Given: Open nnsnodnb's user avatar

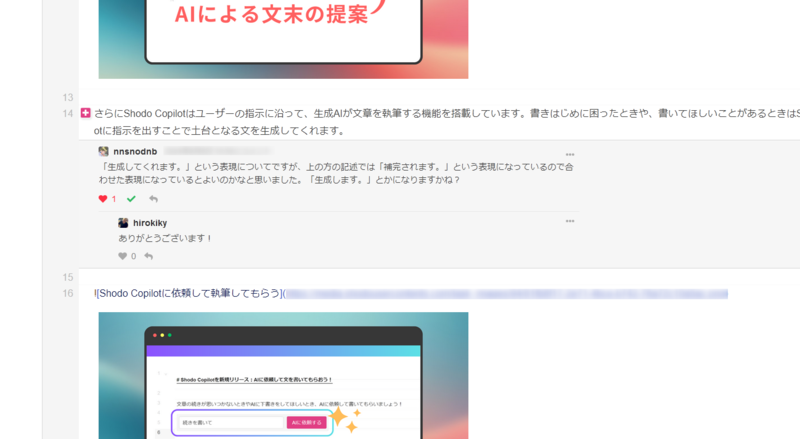Looking at the screenshot, I should coord(104,151).
